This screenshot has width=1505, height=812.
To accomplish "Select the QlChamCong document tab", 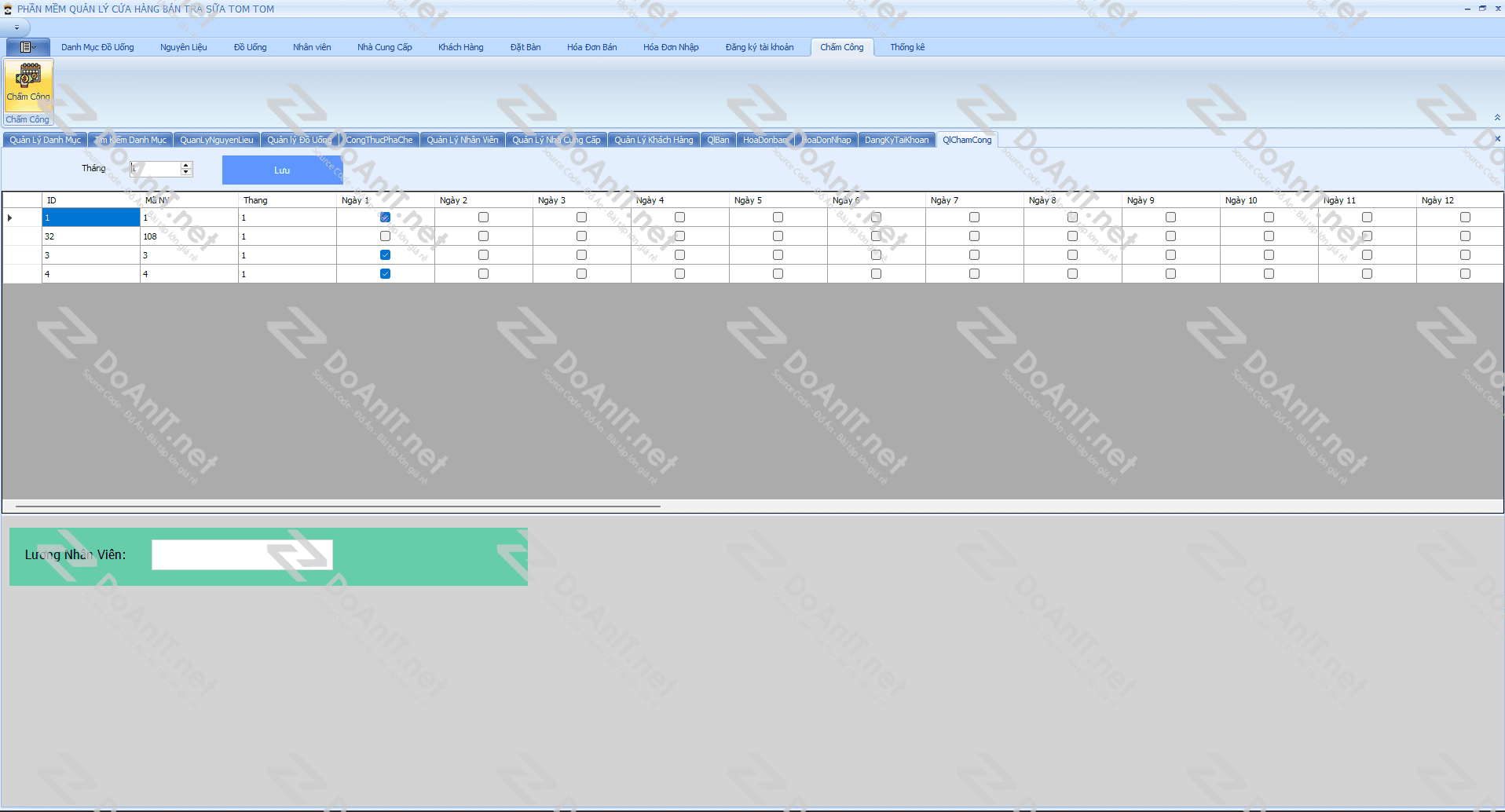I will click(967, 140).
